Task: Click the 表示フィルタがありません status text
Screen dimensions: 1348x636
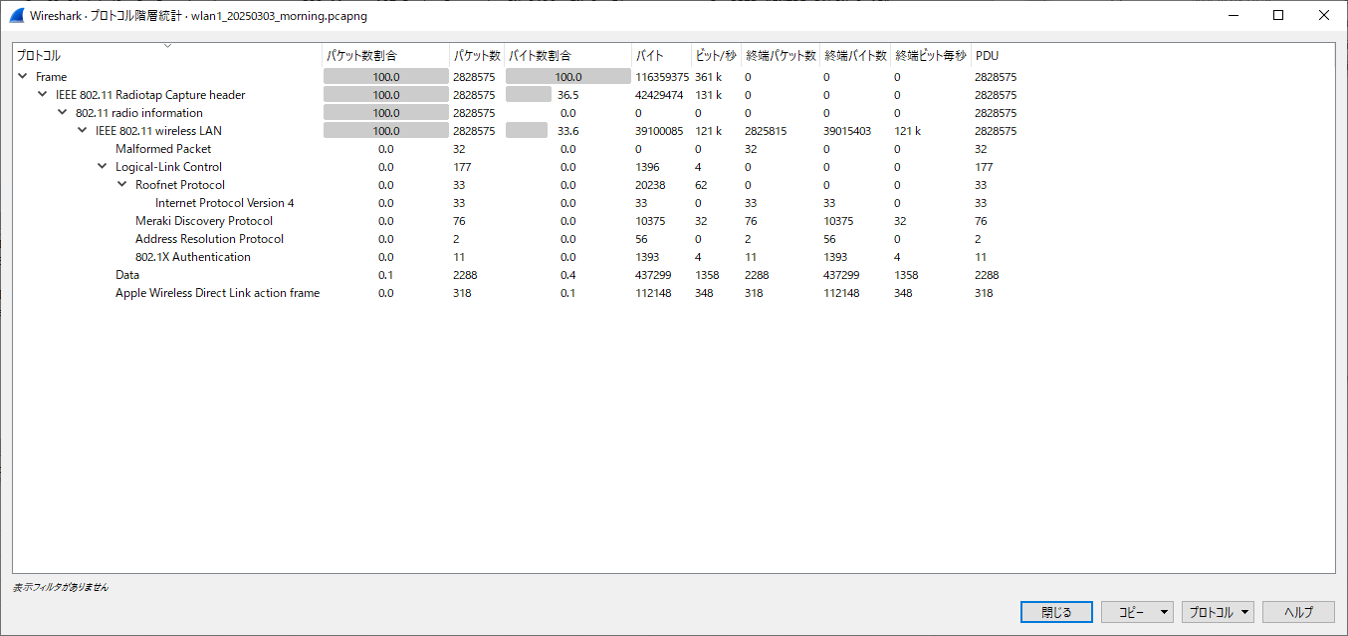Action: point(60,587)
